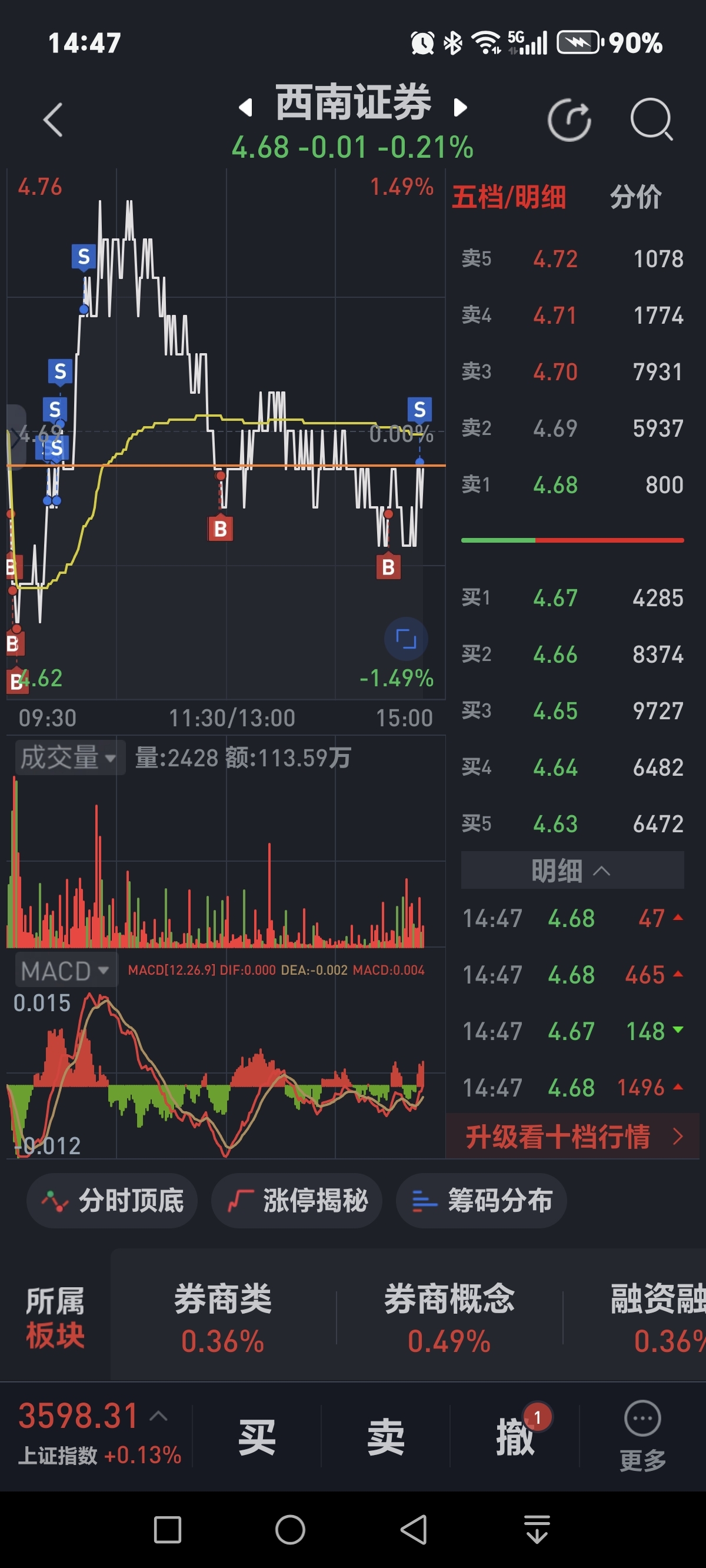Select the 买3 4.65 order row
The height and width of the screenshot is (1568, 706).
point(572,711)
